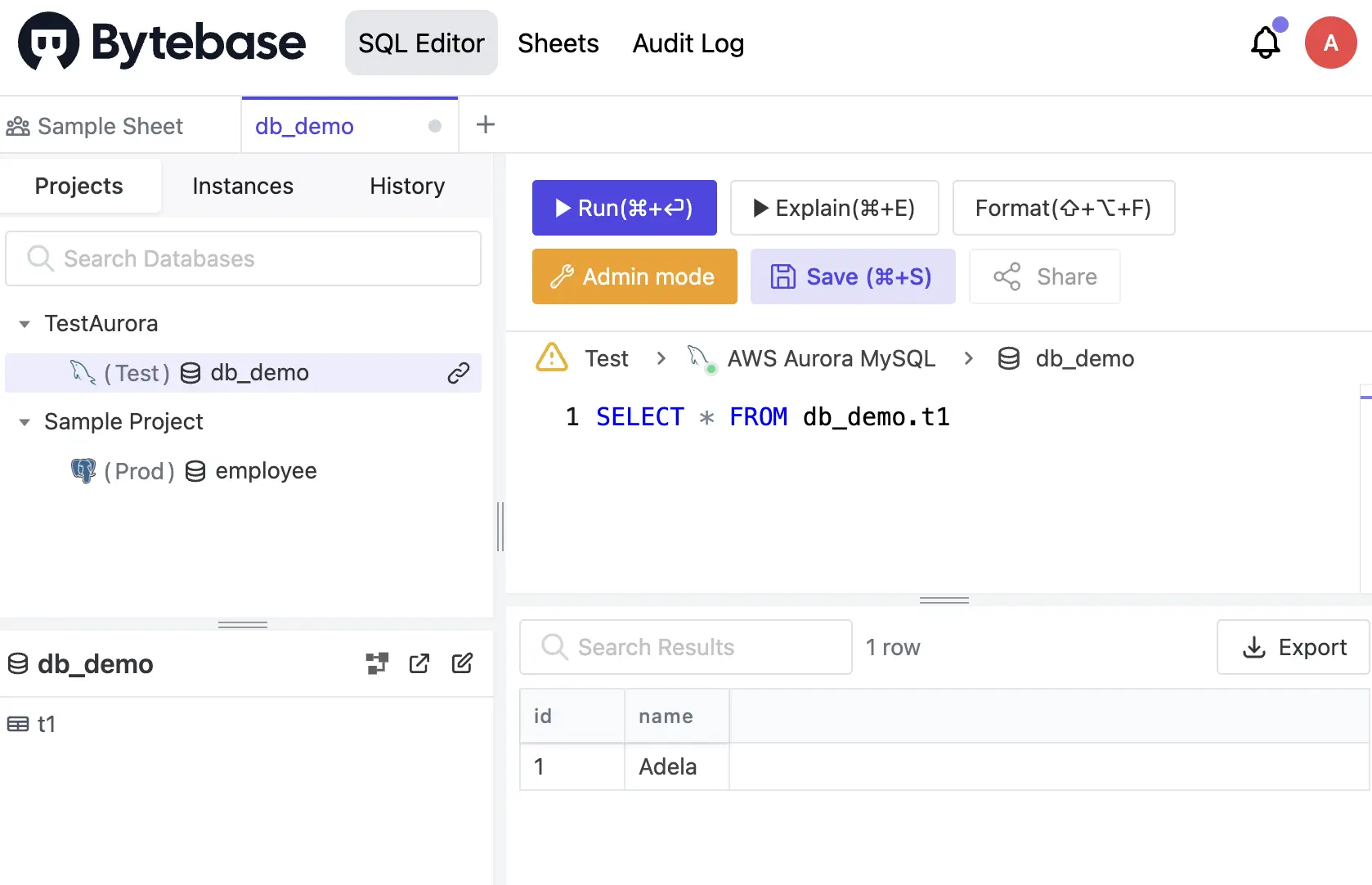Collapse the TestAurora project
Screen dimensions: 1372x885
coord(25,324)
